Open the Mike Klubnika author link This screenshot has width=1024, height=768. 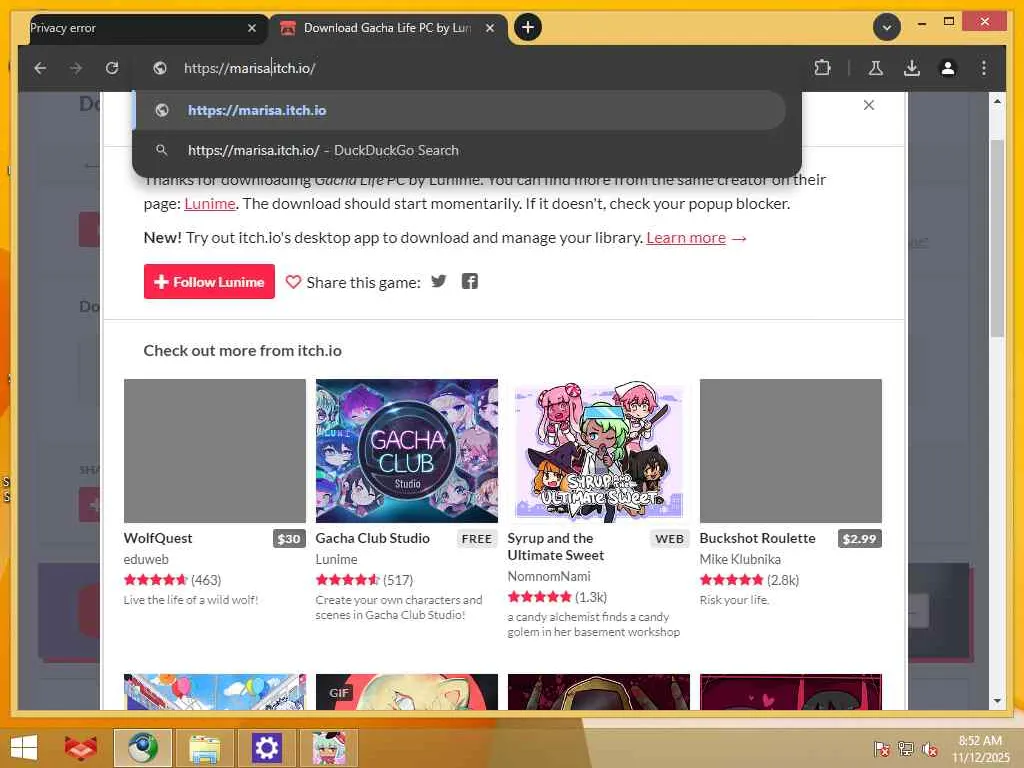[740, 559]
